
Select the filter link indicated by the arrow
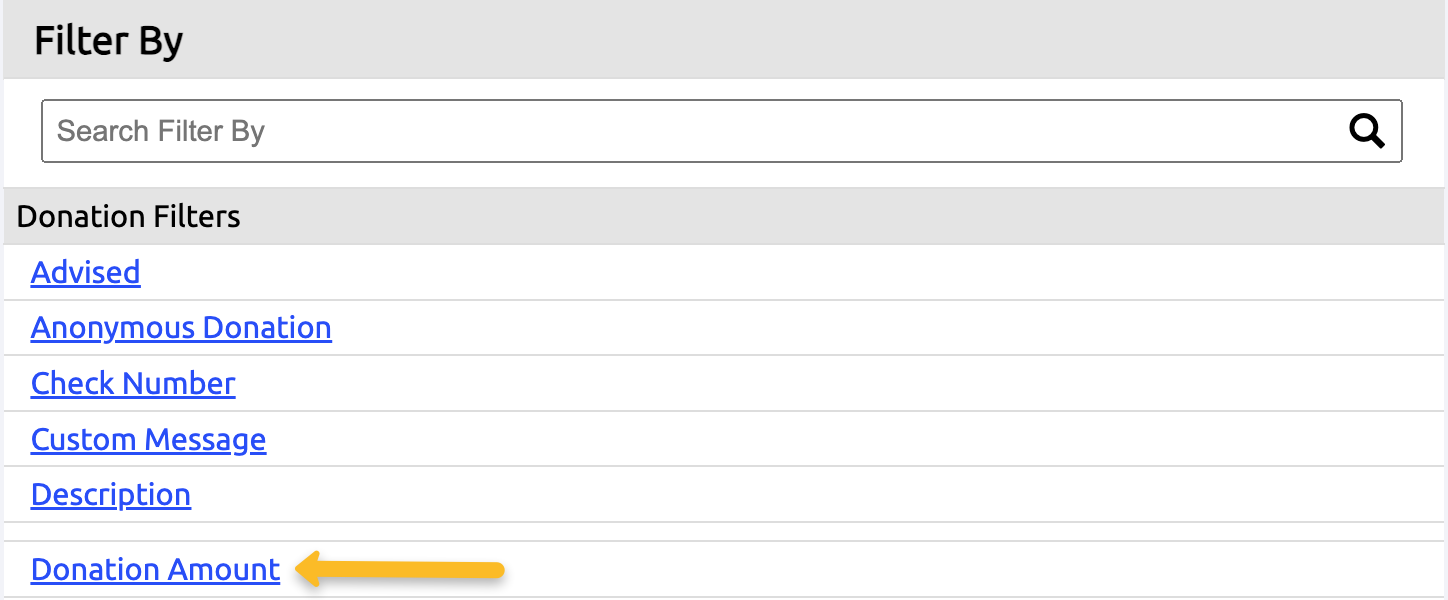[155, 569]
